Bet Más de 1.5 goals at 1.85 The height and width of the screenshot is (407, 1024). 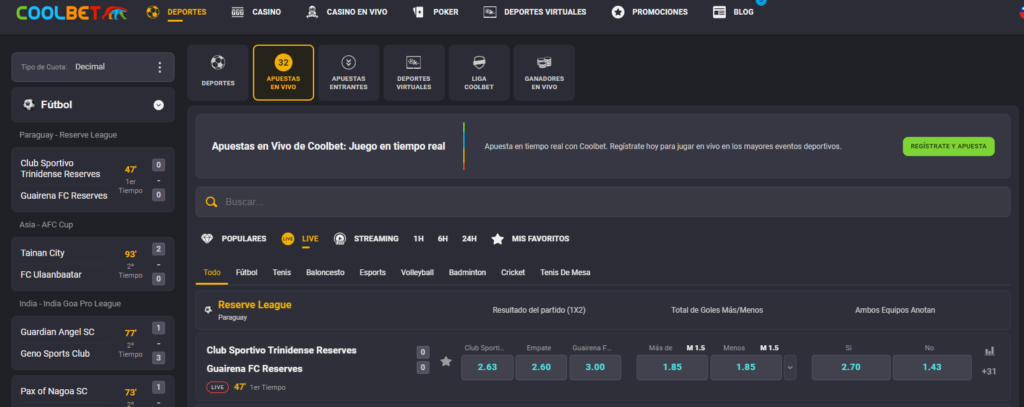click(x=672, y=367)
